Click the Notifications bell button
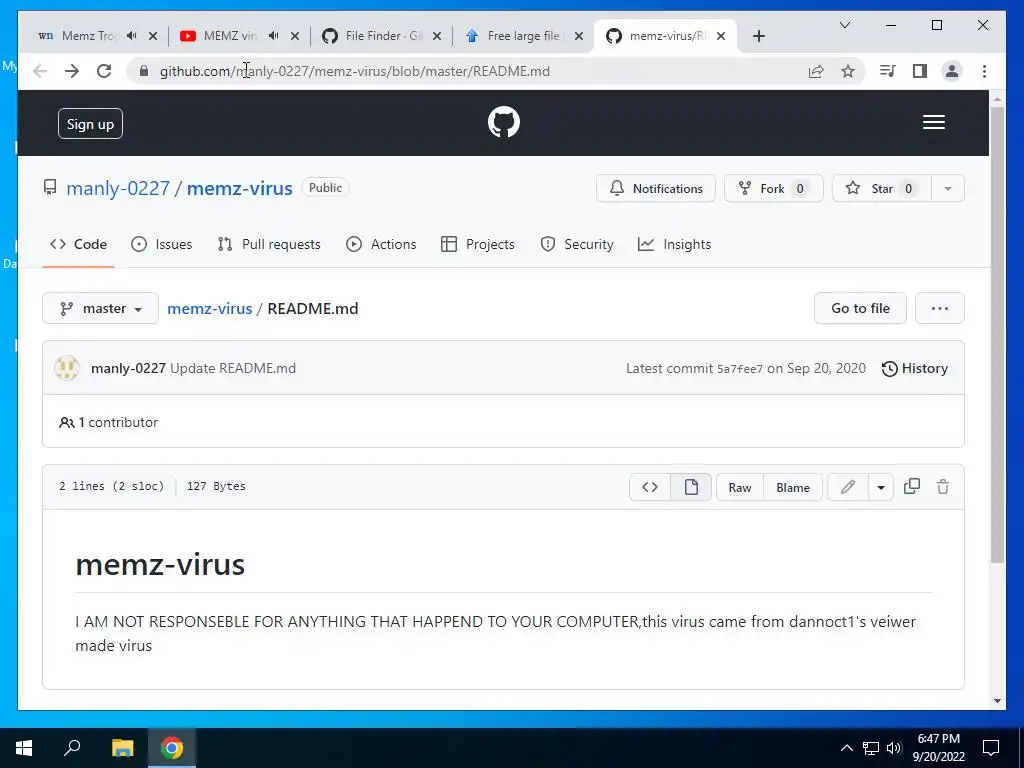This screenshot has height=768, width=1024. click(656, 188)
